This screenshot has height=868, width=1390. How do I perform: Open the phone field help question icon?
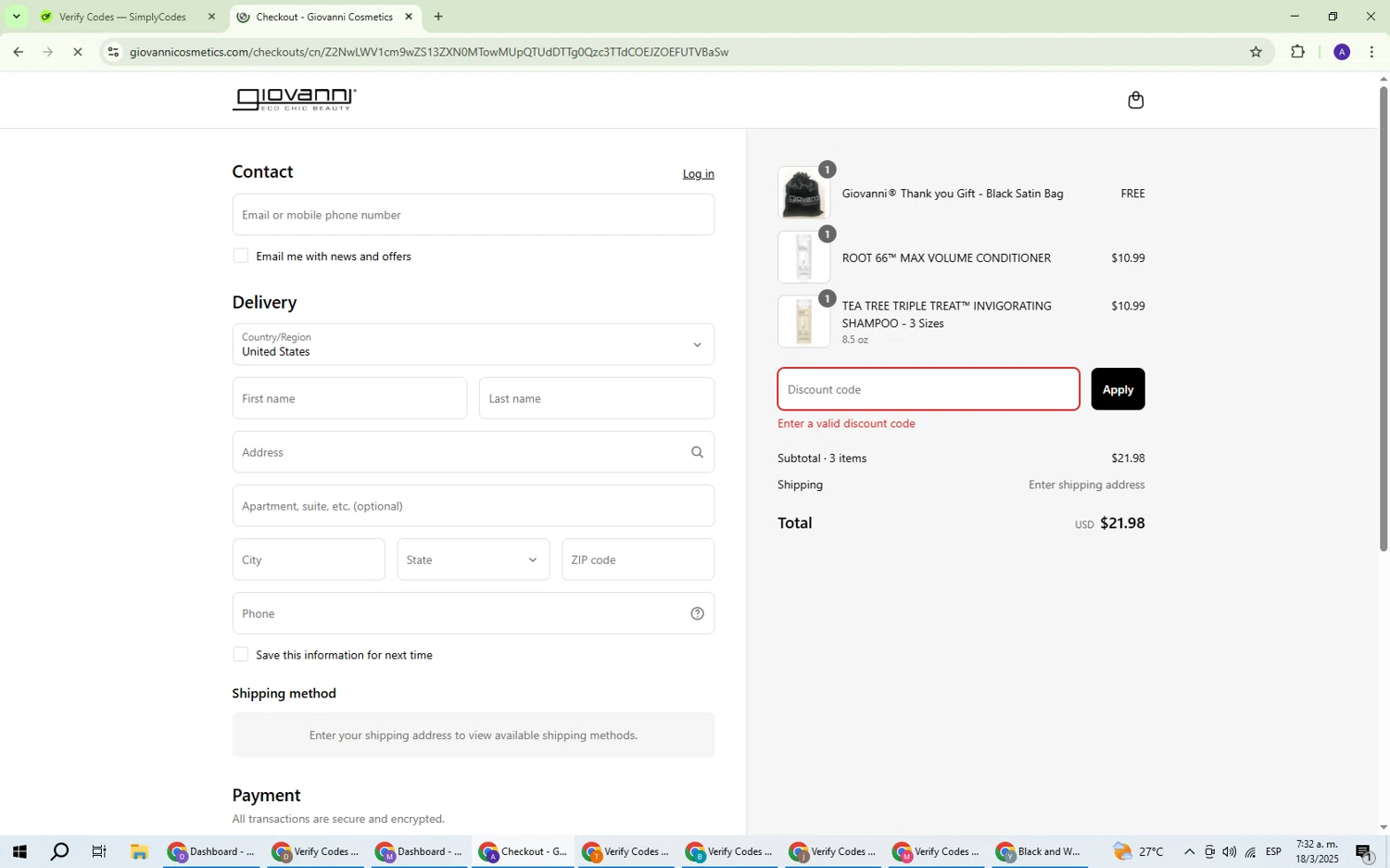click(697, 613)
